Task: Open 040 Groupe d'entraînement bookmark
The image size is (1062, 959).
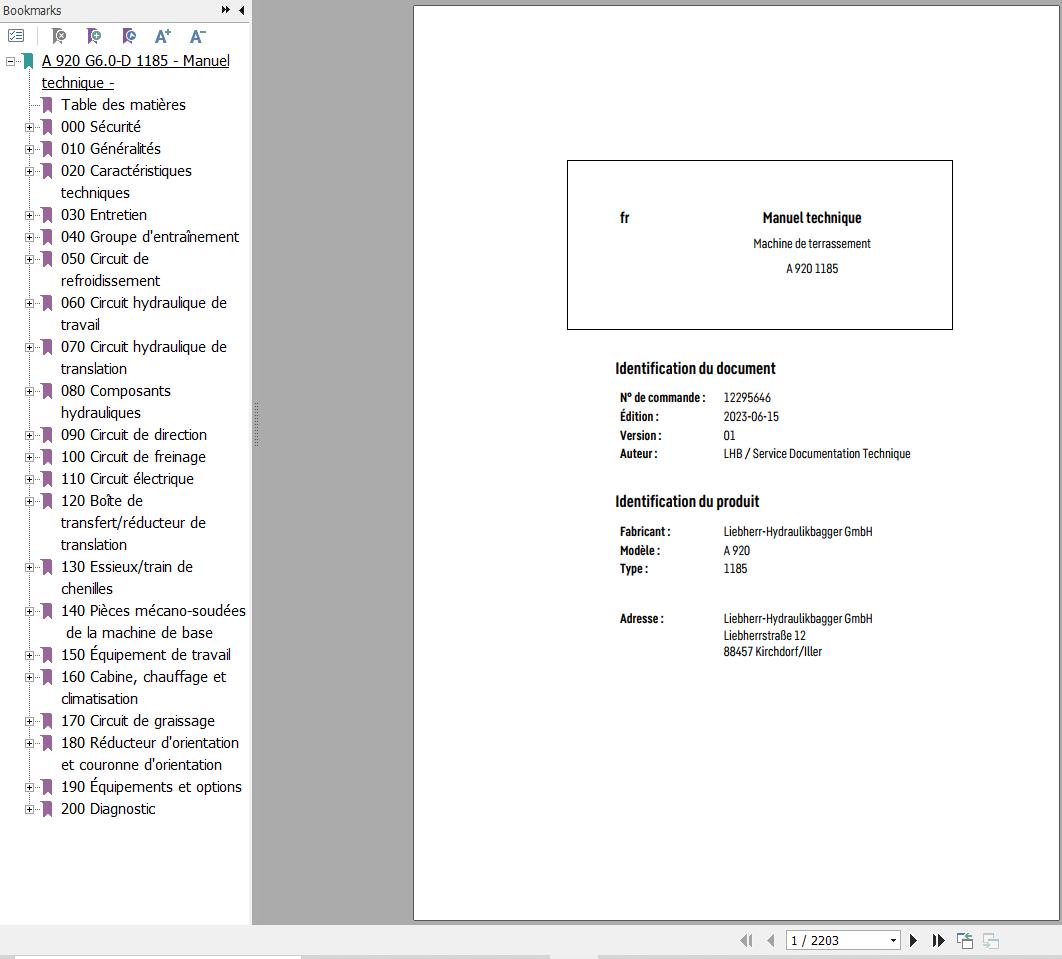Action: [x=150, y=237]
